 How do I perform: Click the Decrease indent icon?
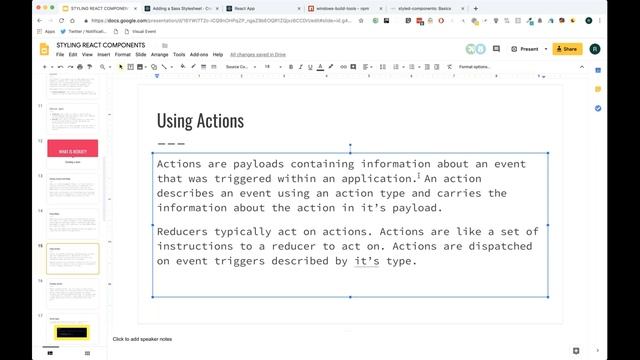pos(427,67)
